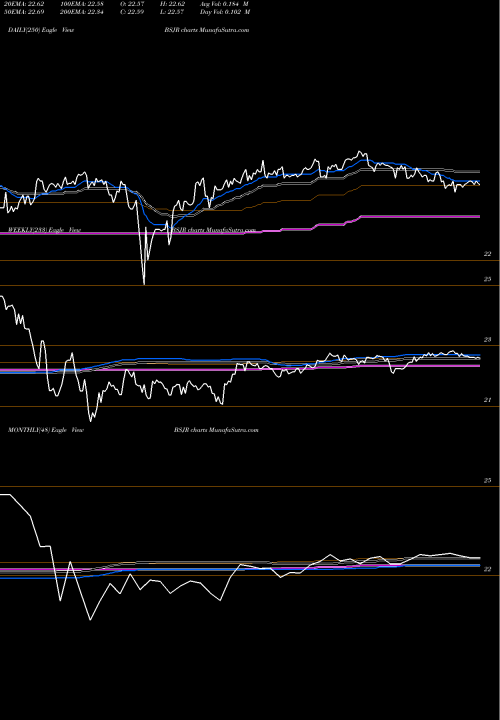Click the MONTHLY(48) Eagle View label
This screenshot has width=500, height=720.
click(x=46, y=430)
